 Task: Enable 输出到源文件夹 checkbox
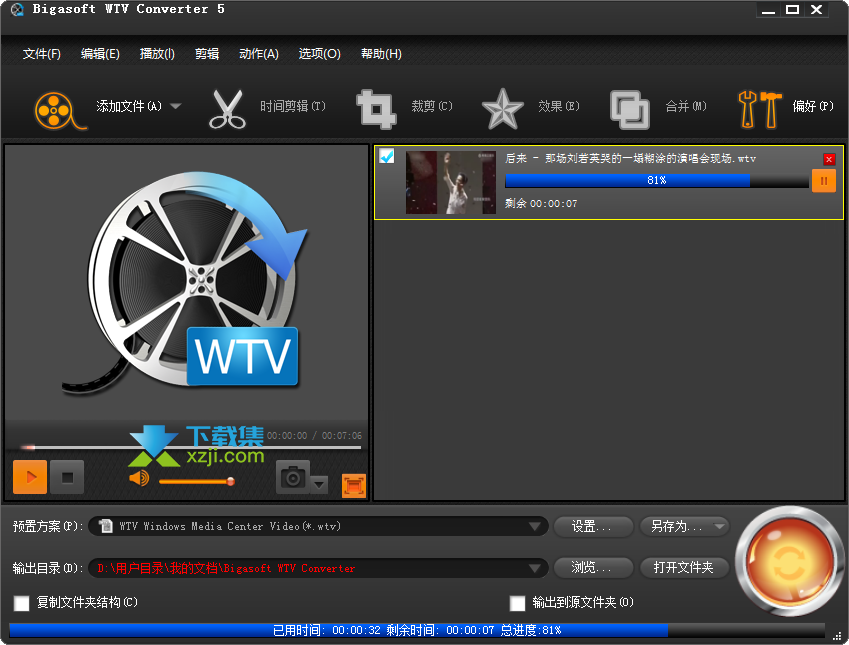[x=518, y=603]
